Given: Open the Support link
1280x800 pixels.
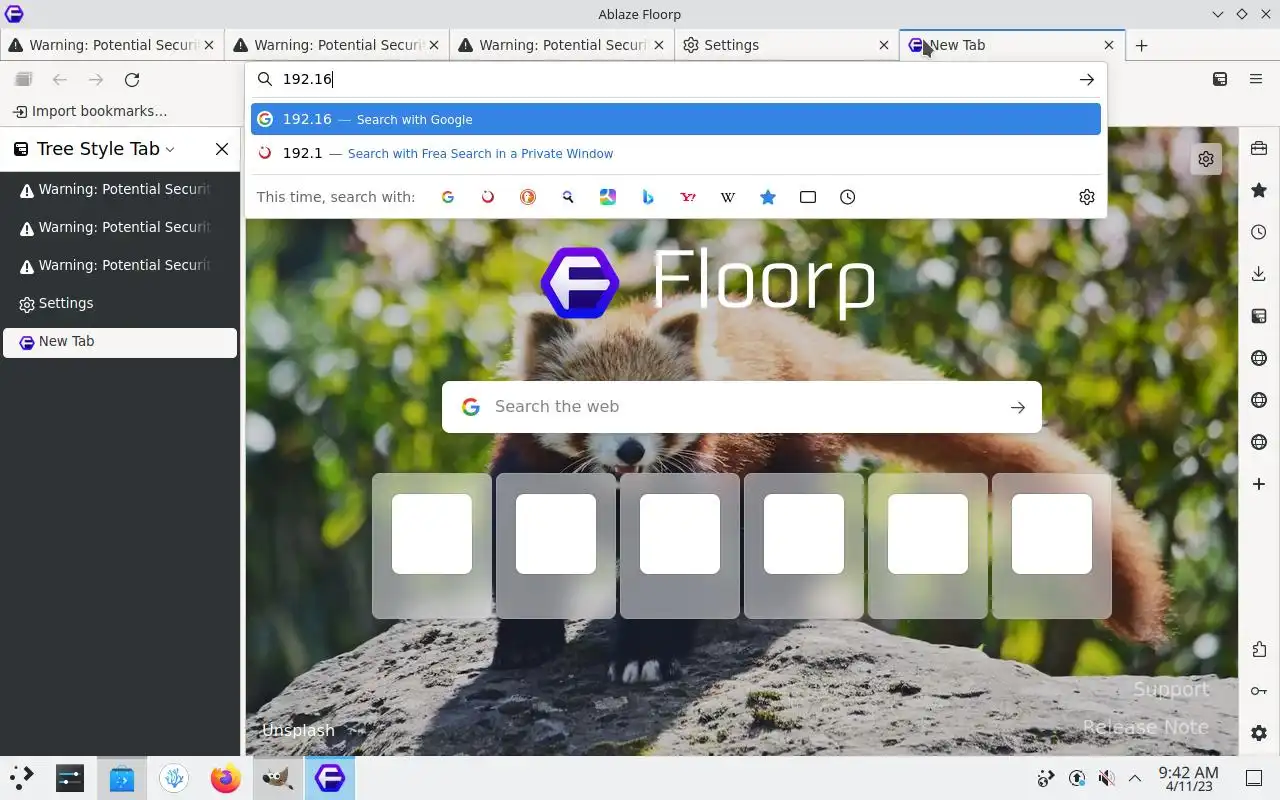Looking at the screenshot, I should click(x=1171, y=689).
